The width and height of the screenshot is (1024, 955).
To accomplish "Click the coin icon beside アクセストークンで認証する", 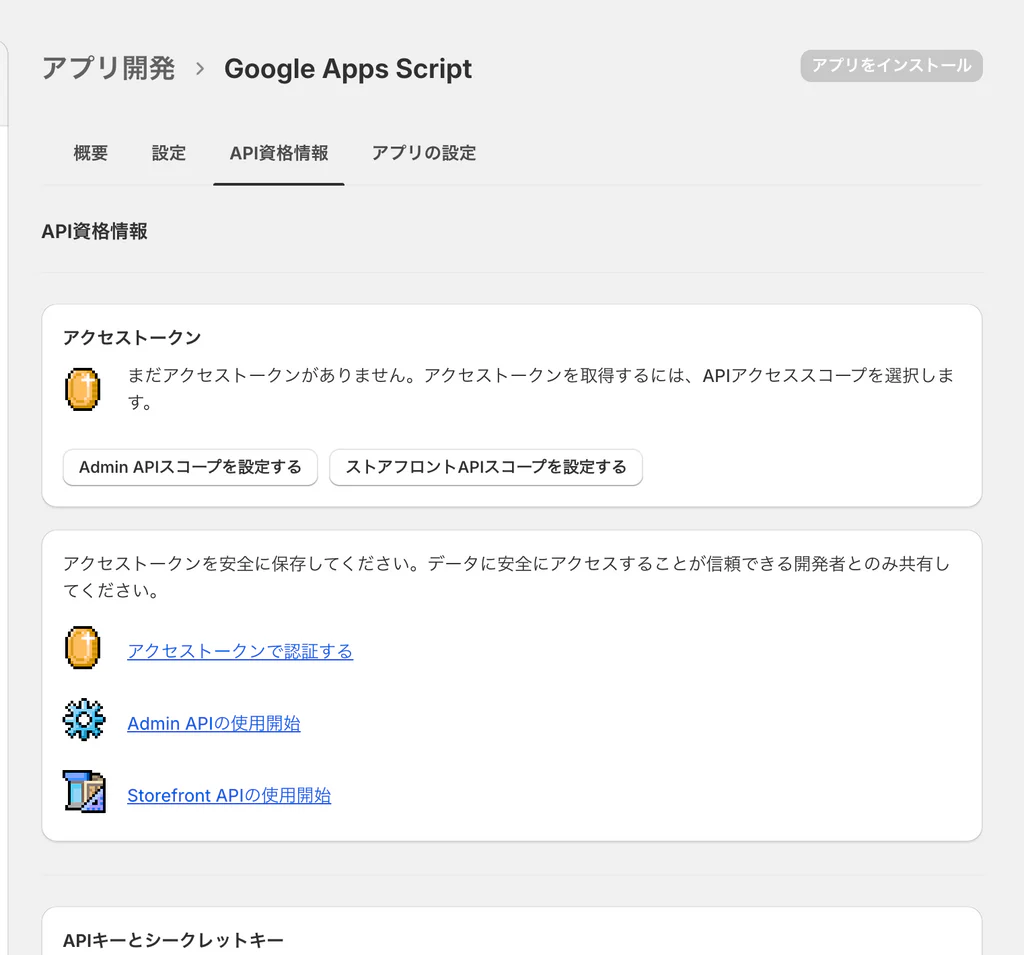I will 83,648.
